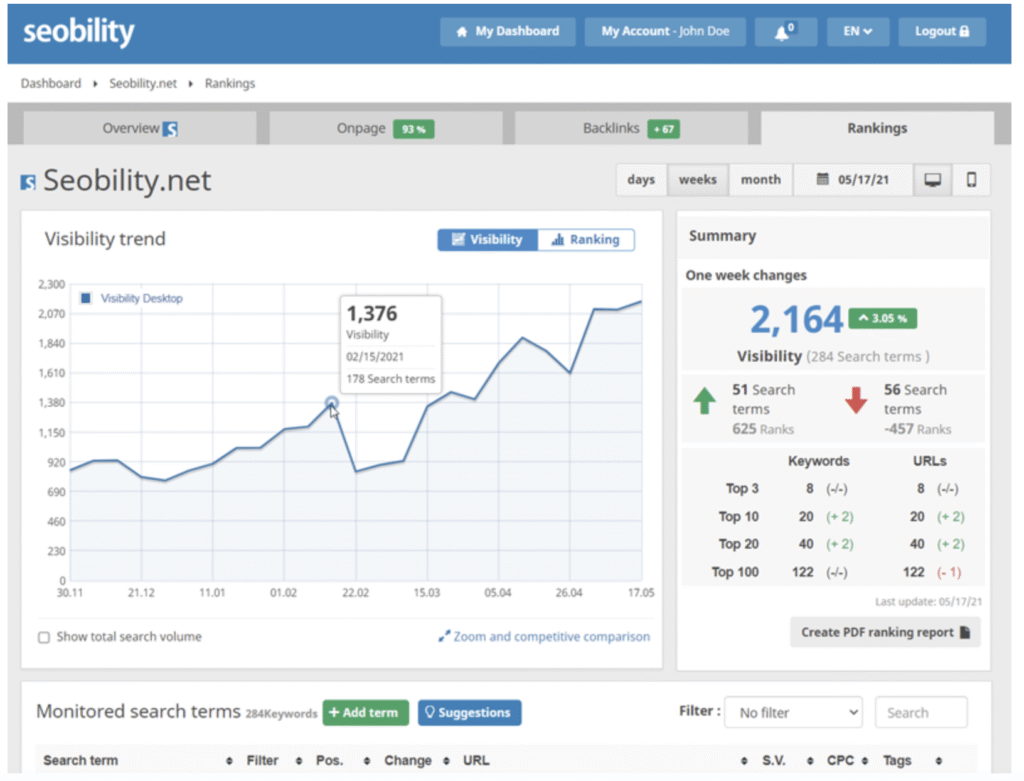1024x781 pixels.
Task: Select days time range
Action: point(641,180)
